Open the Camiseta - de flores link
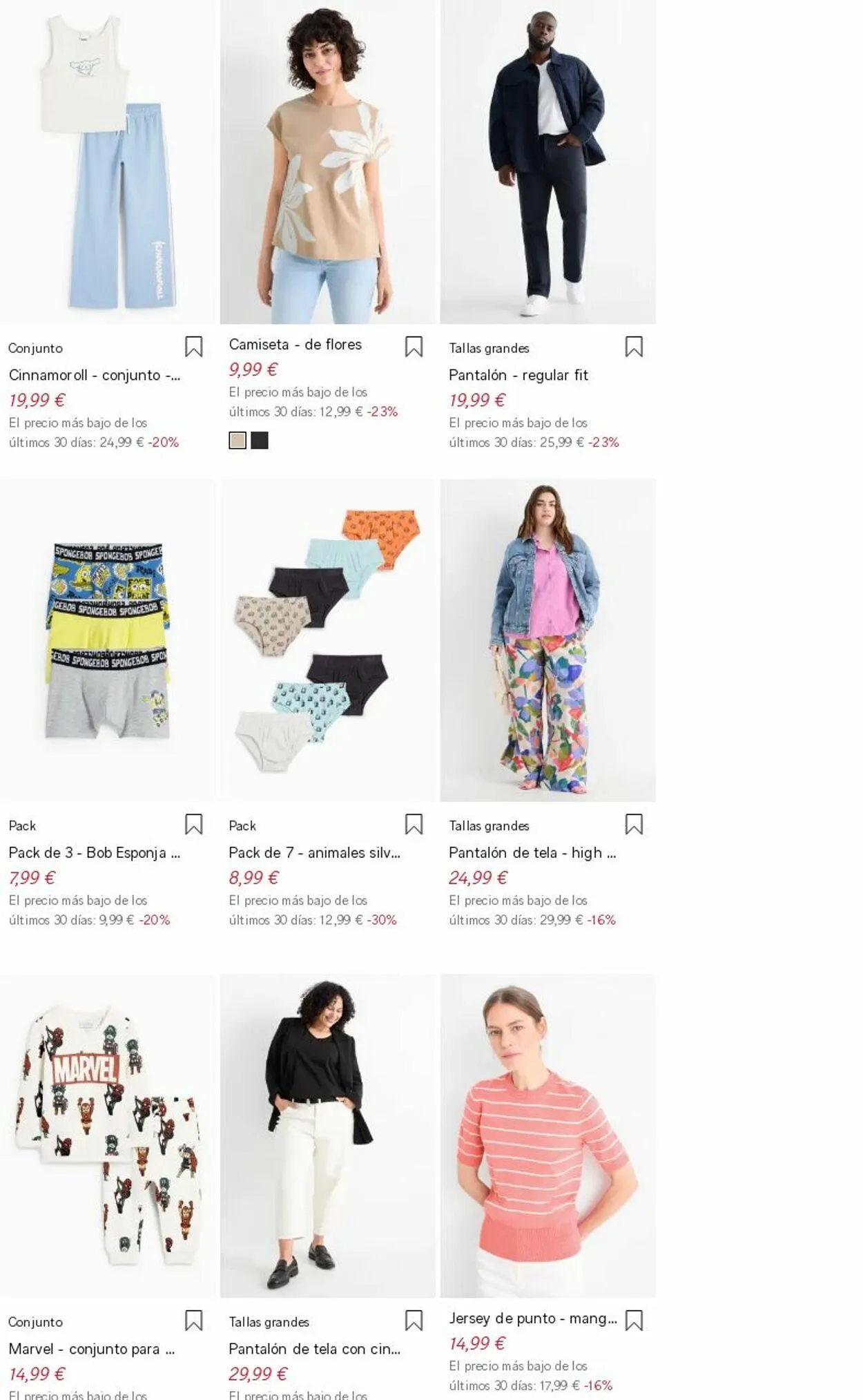Viewport: 863px width, 1400px height. 295,344
